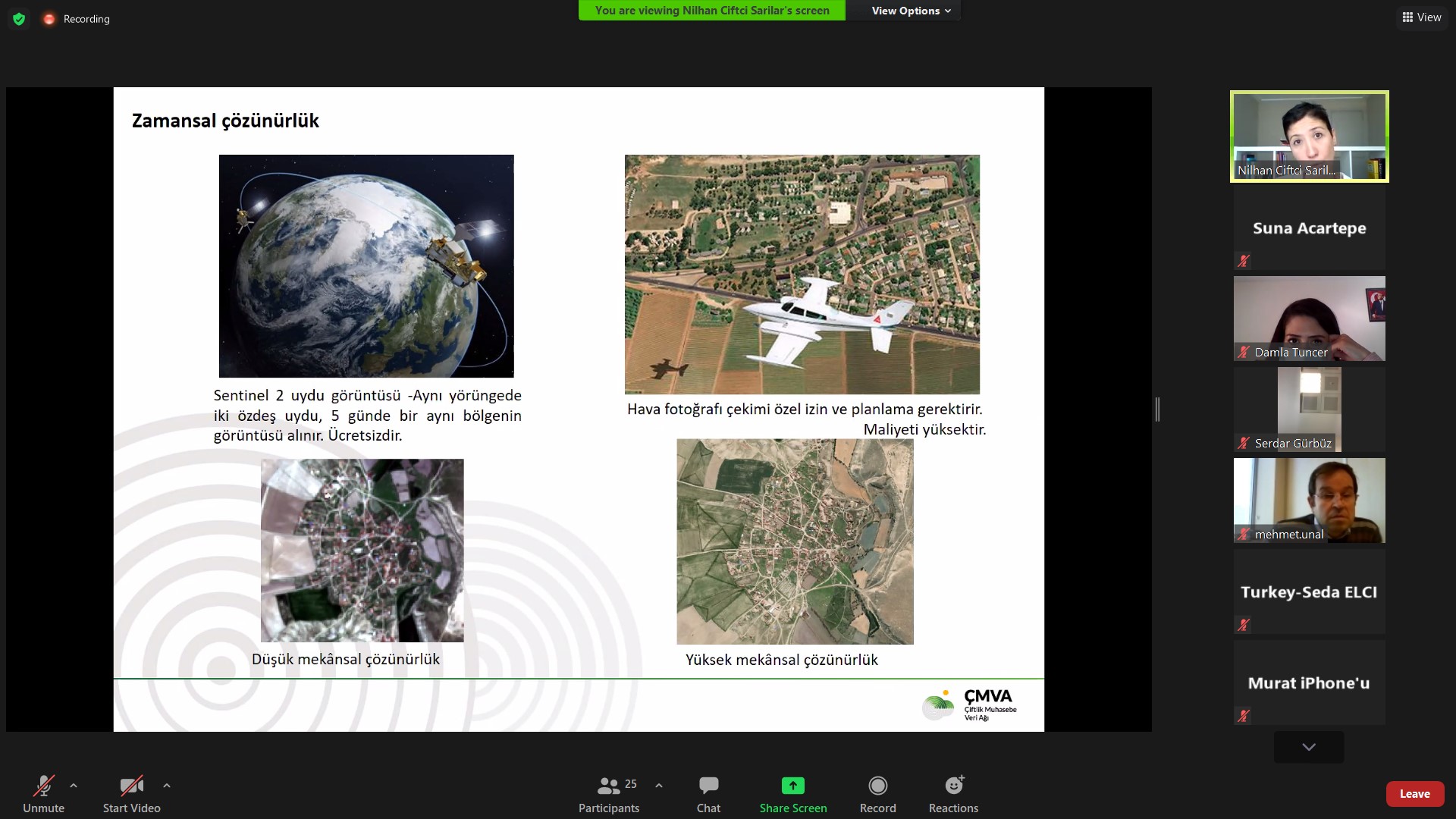The height and width of the screenshot is (819, 1456).
Task: Click the green Share Screen button
Action: (793, 794)
